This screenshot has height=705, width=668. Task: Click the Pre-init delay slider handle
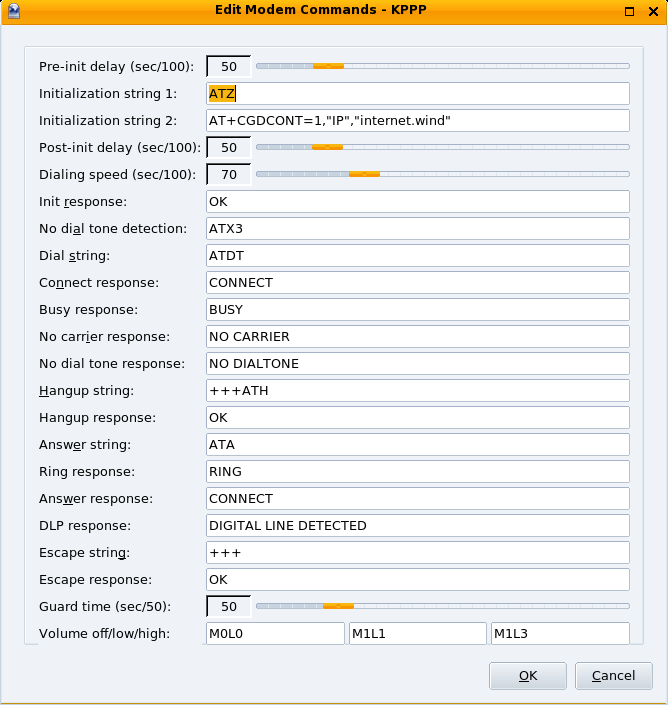[x=329, y=66]
